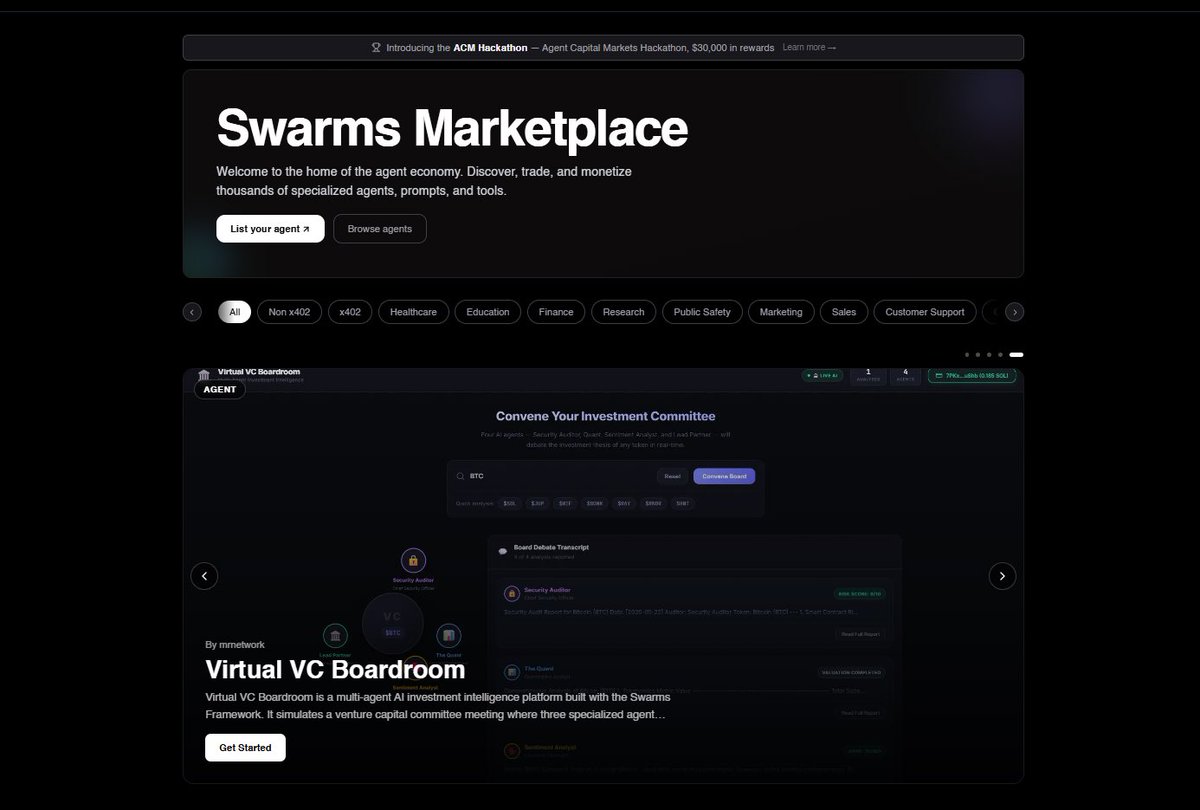
Task: Open the Virtual VC Boardroom featured title
Action: point(335,669)
